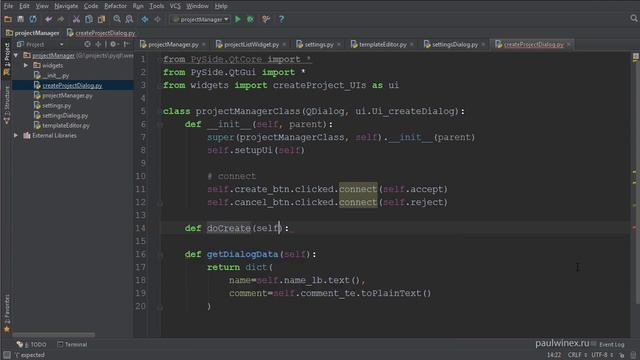Screen dimensions: 640x360
Task: Select settingsDialog.py in the project tree
Action: (x=65, y=116)
